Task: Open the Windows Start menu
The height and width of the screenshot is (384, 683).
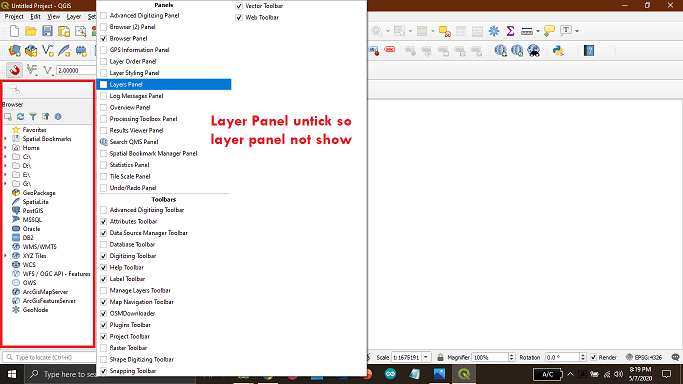Action: pos(12,374)
